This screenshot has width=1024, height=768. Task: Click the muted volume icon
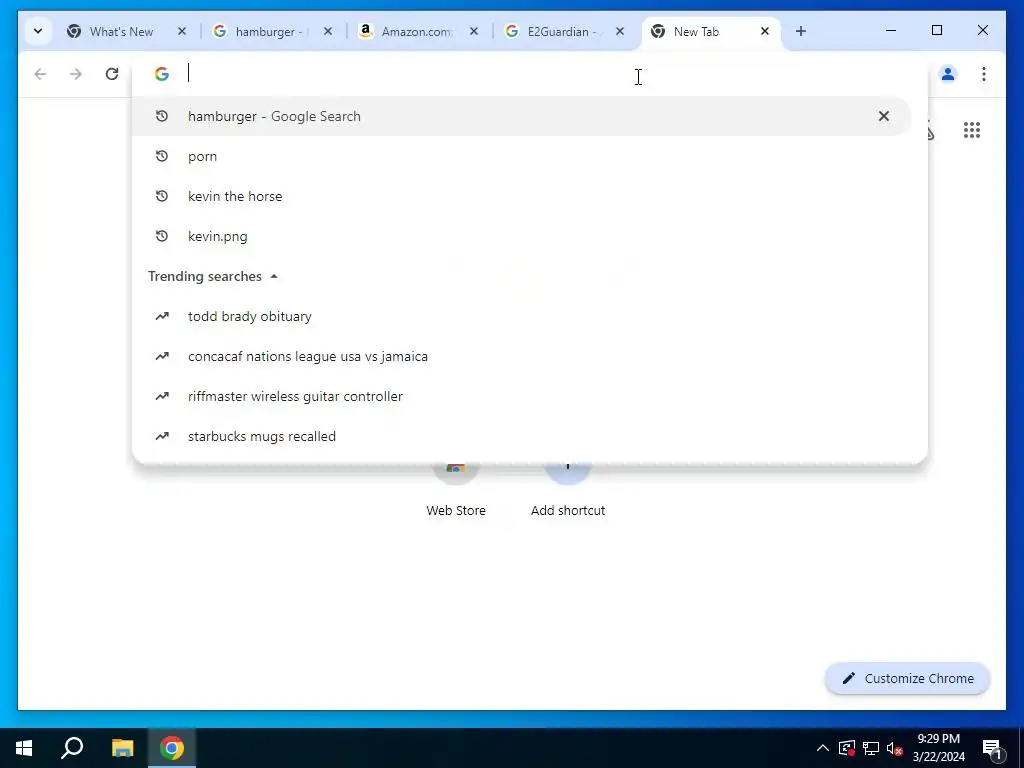(895, 748)
